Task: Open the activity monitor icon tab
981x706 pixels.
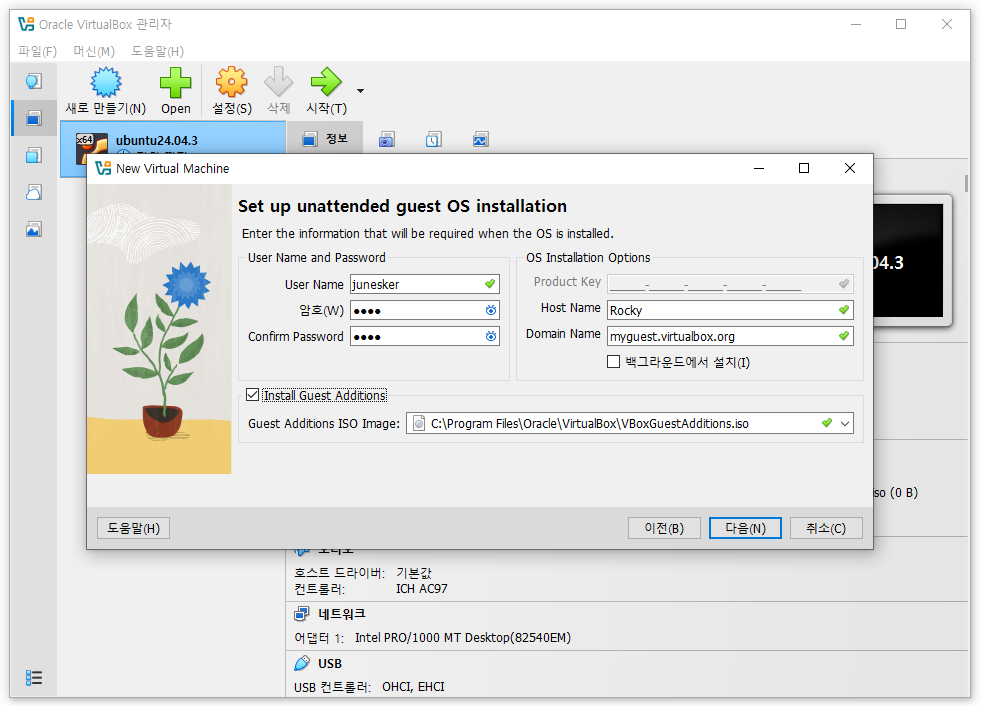Action: coord(480,139)
